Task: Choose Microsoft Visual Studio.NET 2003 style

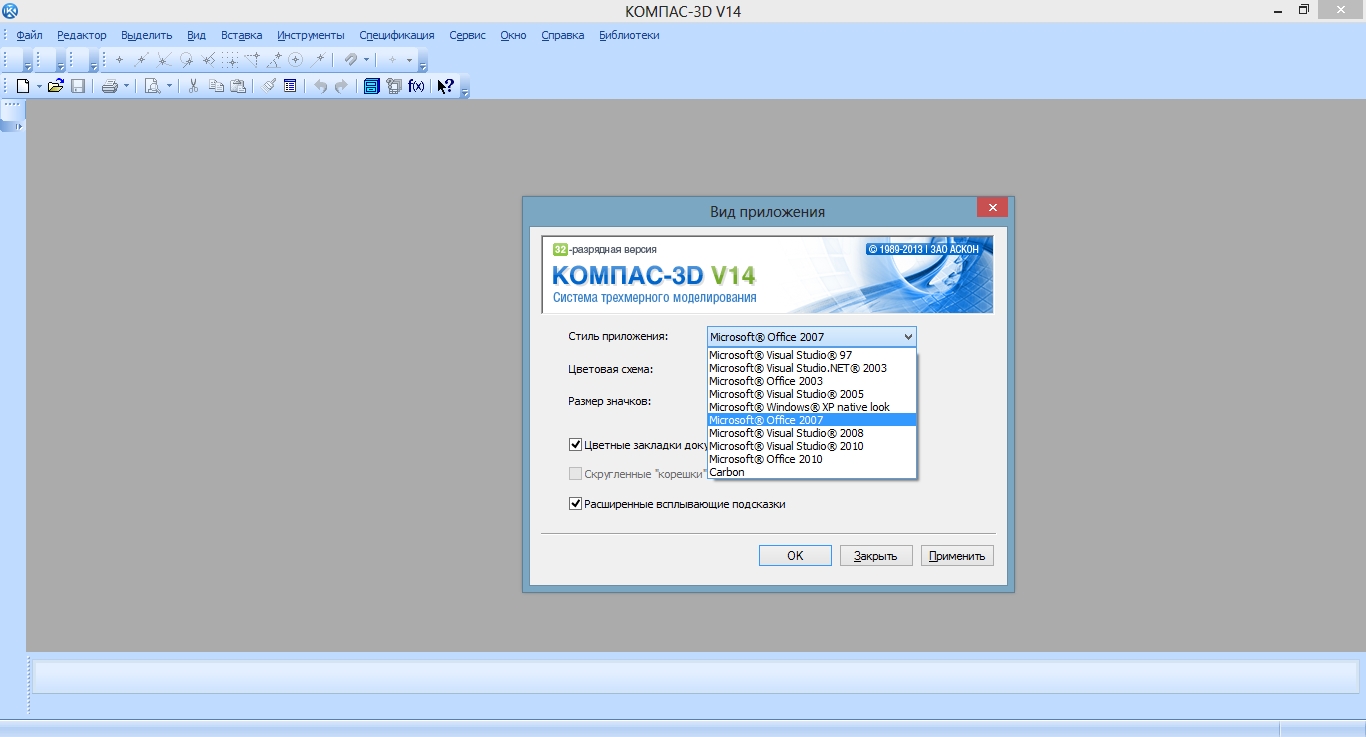Action: coord(811,368)
